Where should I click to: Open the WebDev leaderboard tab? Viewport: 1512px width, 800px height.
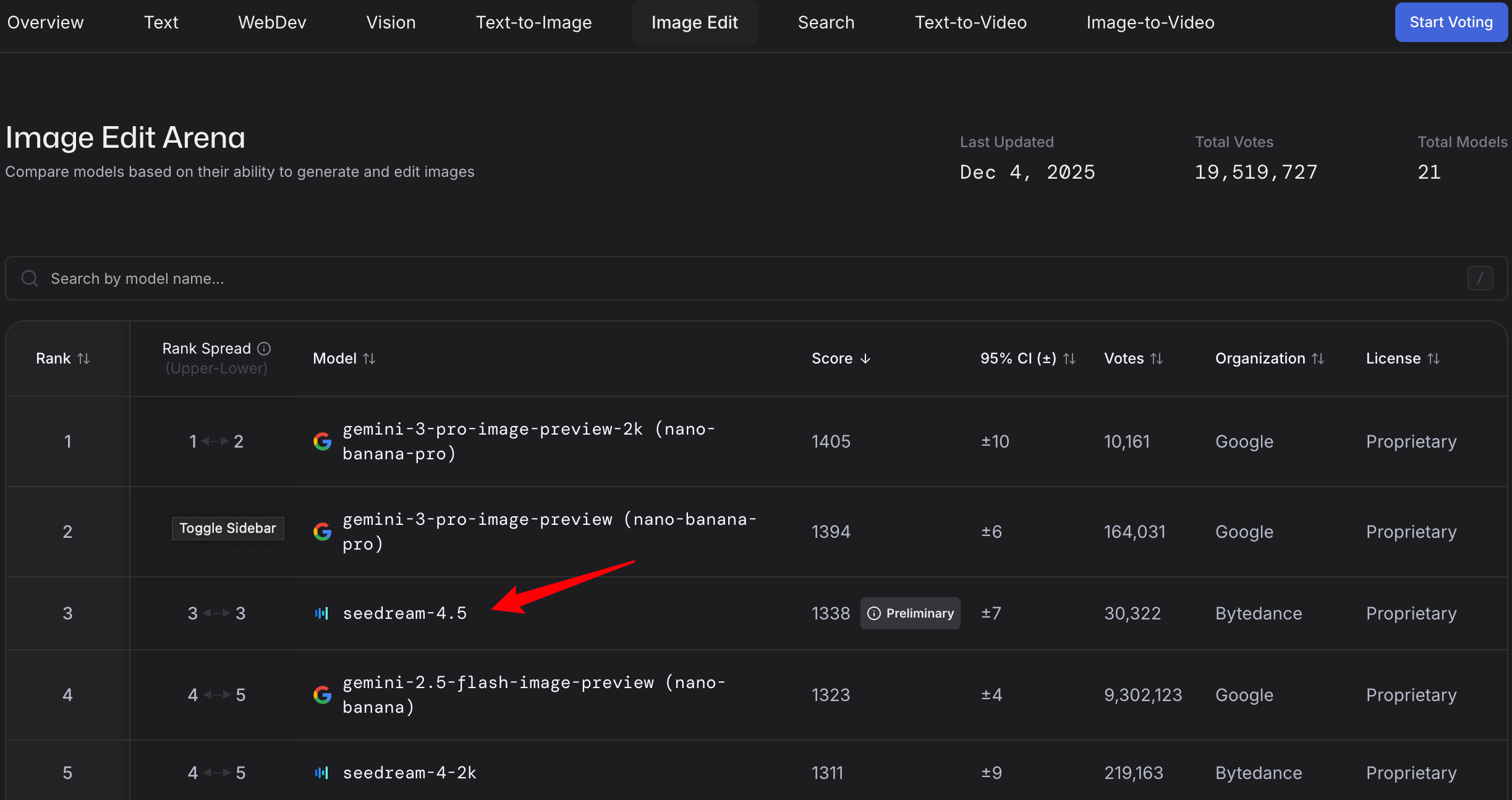tap(272, 22)
